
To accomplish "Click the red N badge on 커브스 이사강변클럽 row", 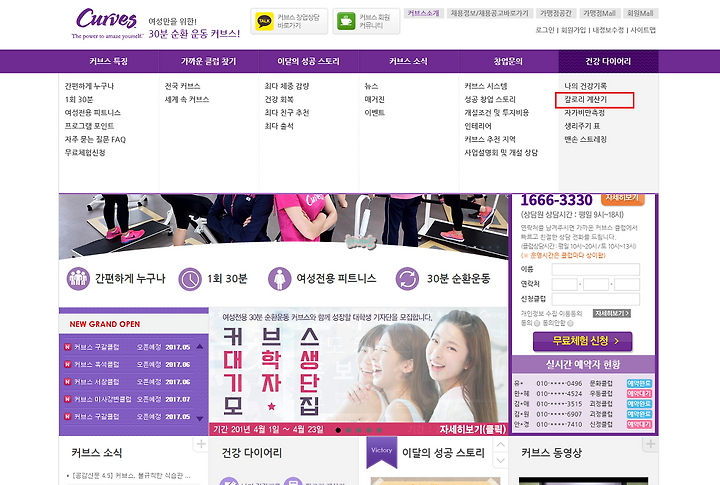I will click(x=68, y=399).
